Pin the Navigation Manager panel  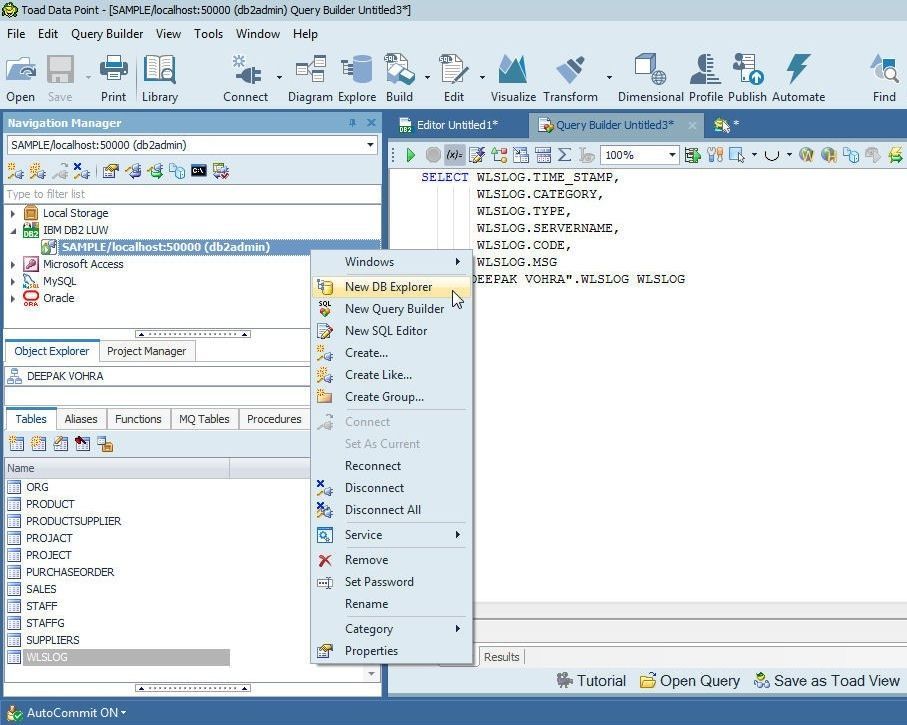coord(352,123)
